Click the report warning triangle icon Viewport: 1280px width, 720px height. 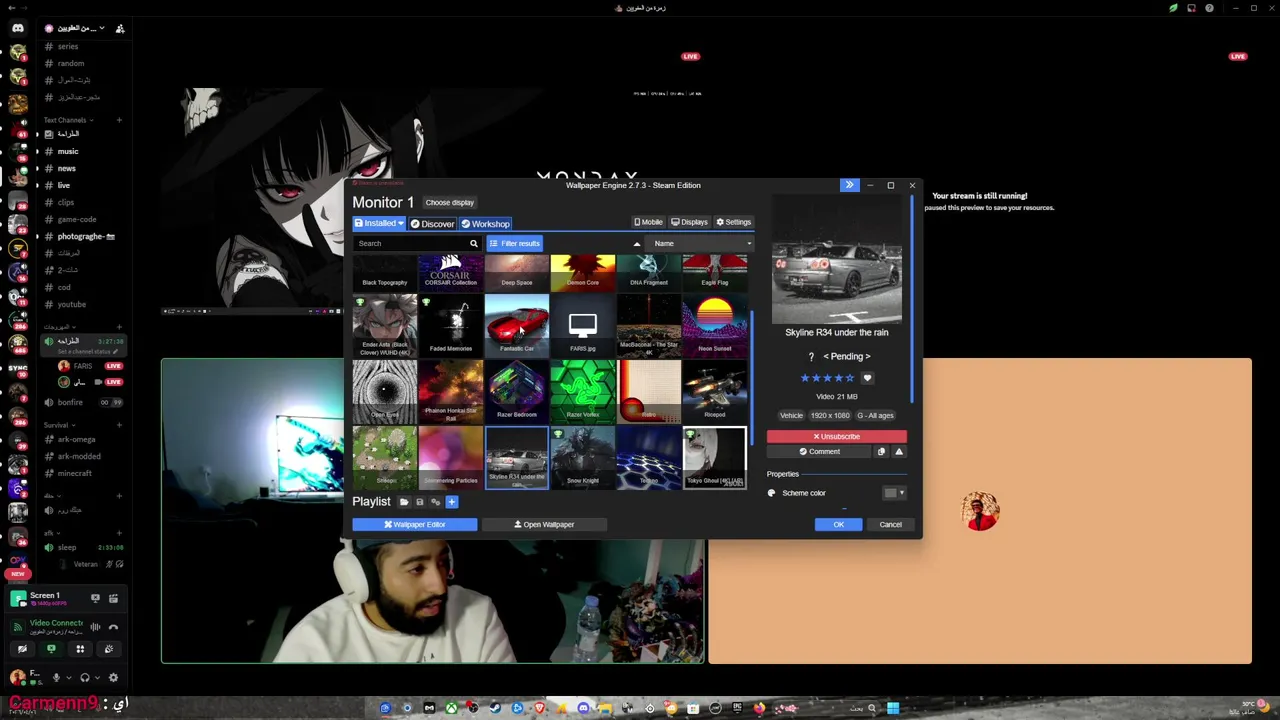[x=899, y=451]
